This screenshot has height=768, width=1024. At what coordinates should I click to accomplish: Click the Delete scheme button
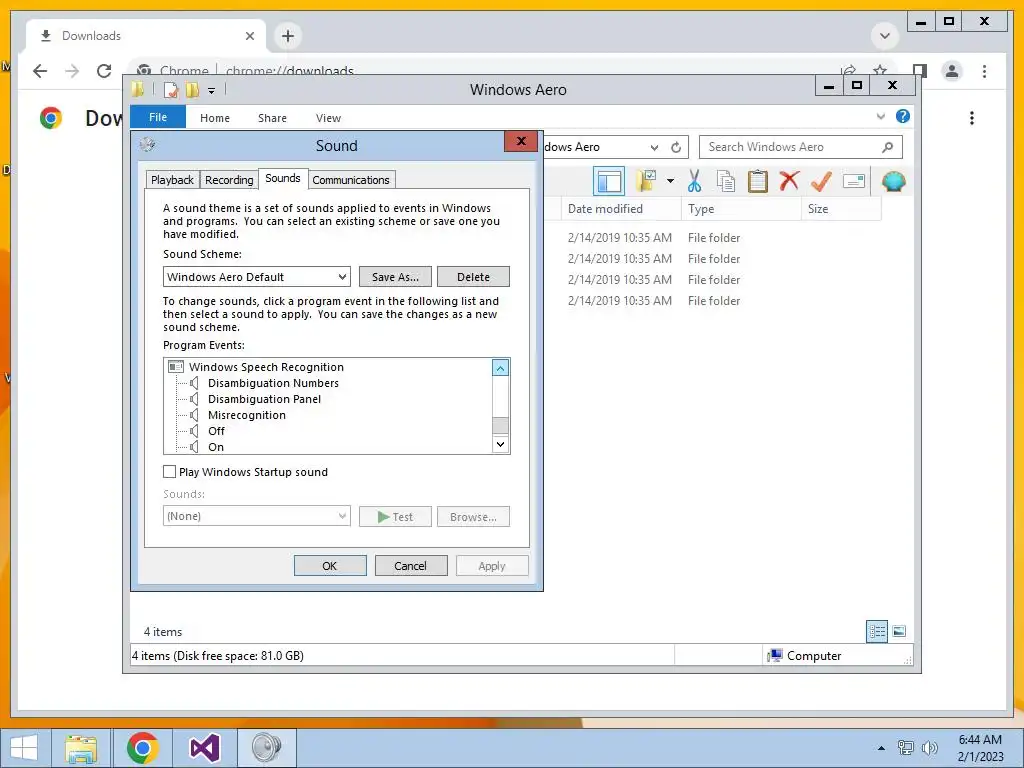pyautogui.click(x=473, y=277)
